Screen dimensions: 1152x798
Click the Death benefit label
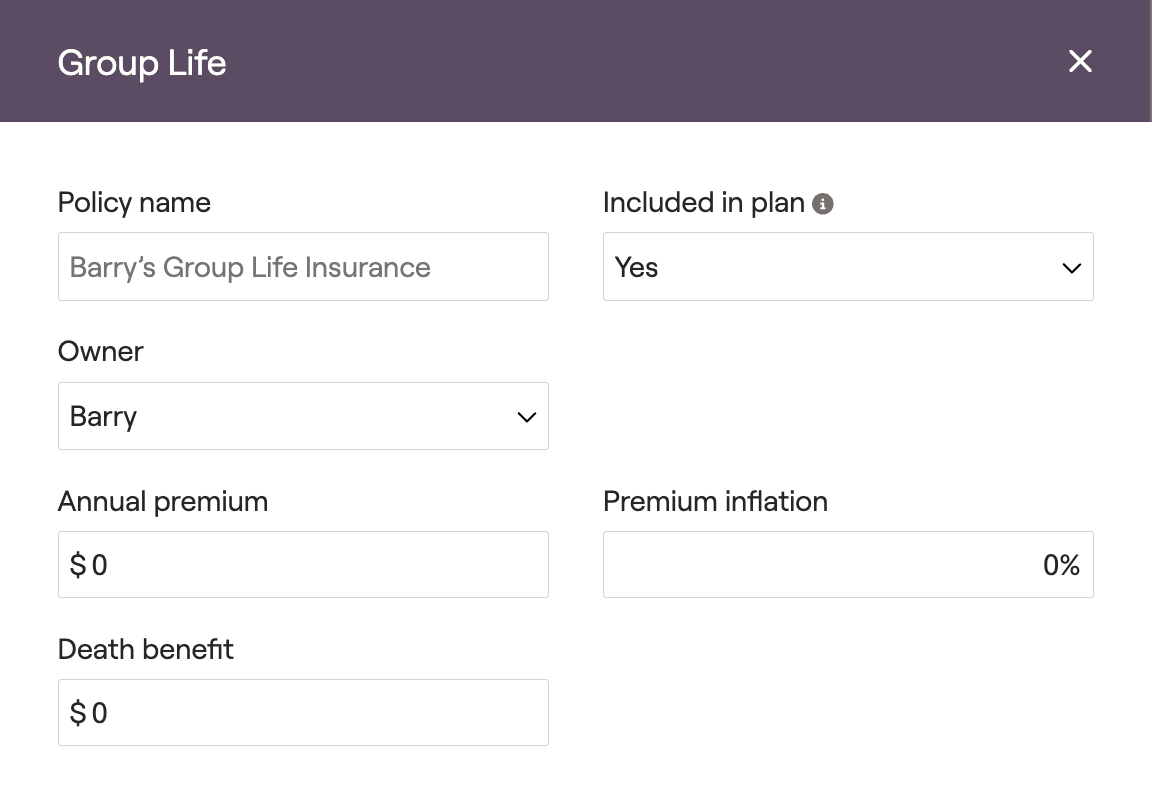(x=145, y=650)
